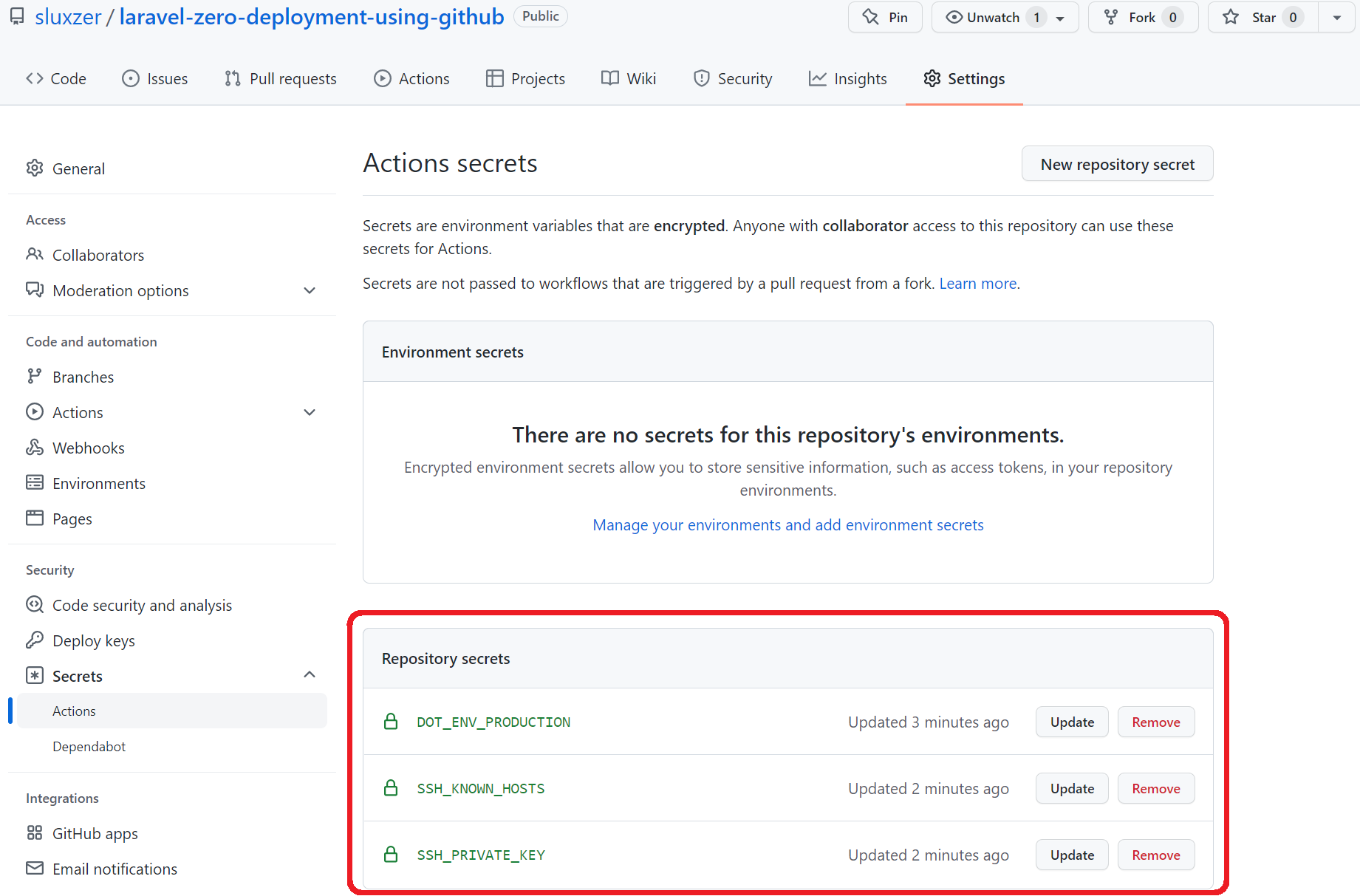Fork this repository

1143,18
